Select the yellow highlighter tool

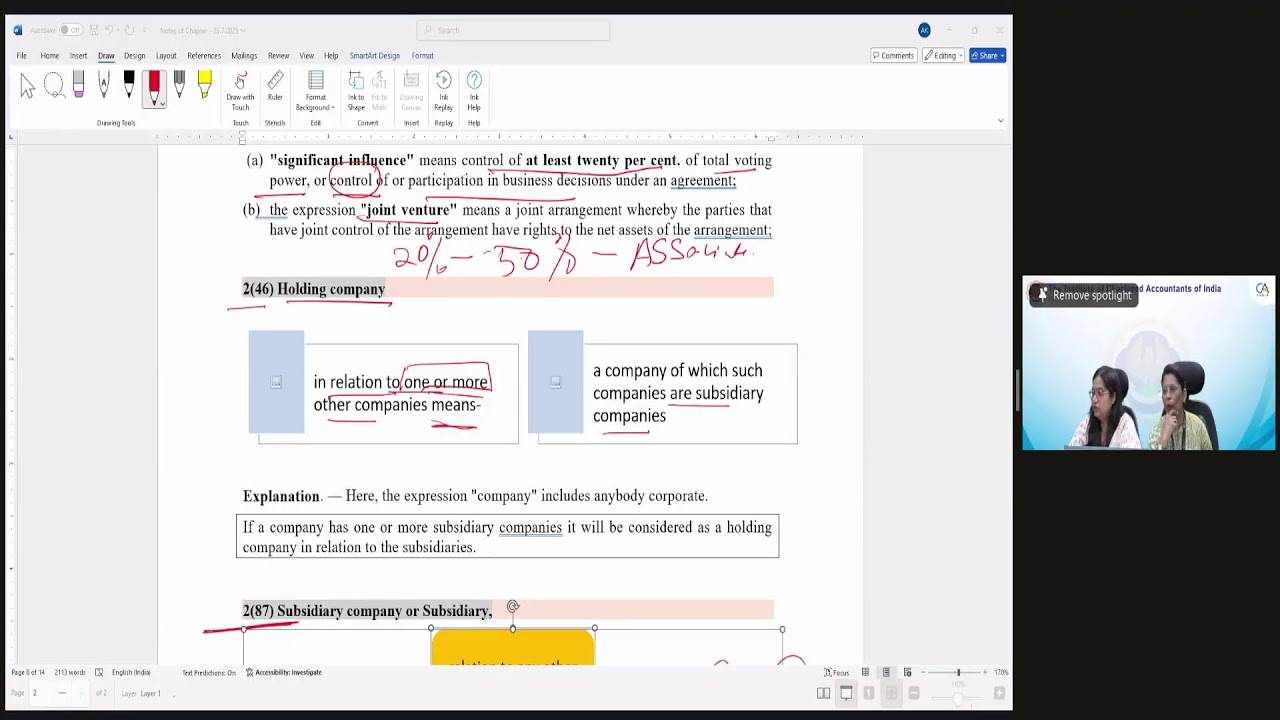point(204,86)
